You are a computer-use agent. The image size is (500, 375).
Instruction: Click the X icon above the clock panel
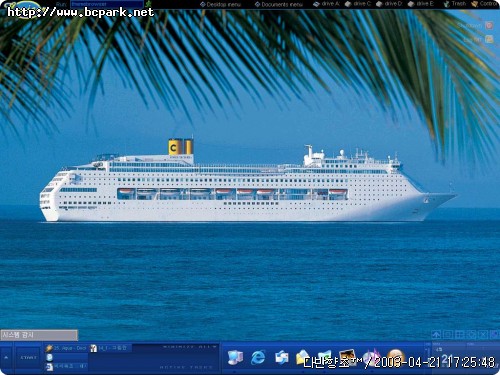[483, 334]
